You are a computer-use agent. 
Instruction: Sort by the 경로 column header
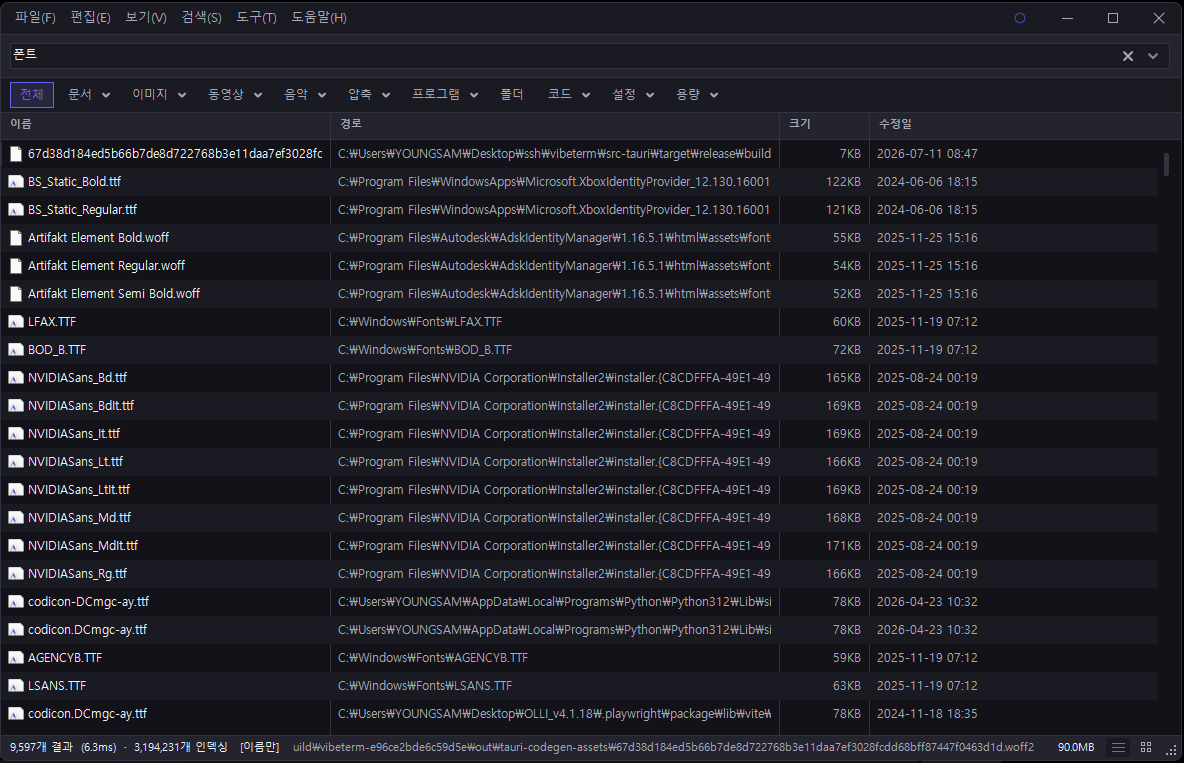[555, 124]
